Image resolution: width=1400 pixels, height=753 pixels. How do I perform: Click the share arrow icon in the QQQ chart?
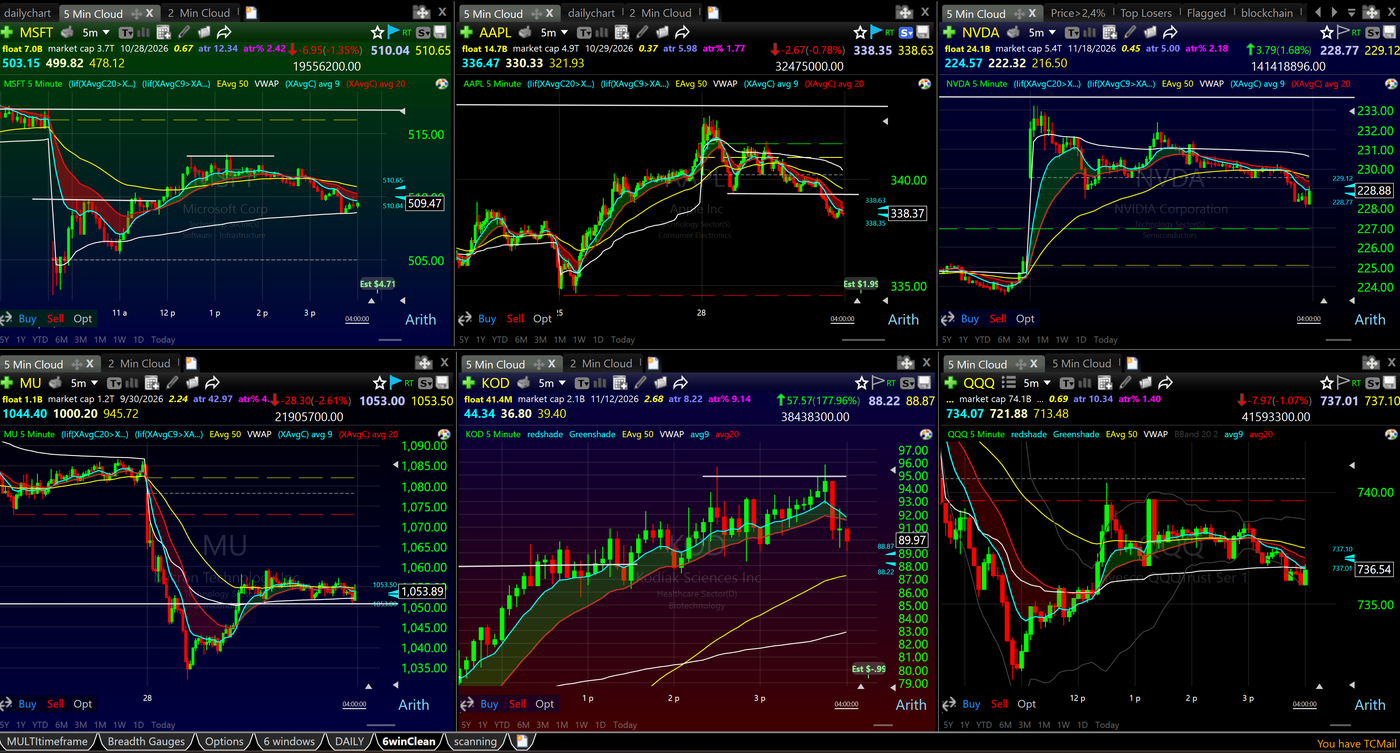tap(1166, 383)
